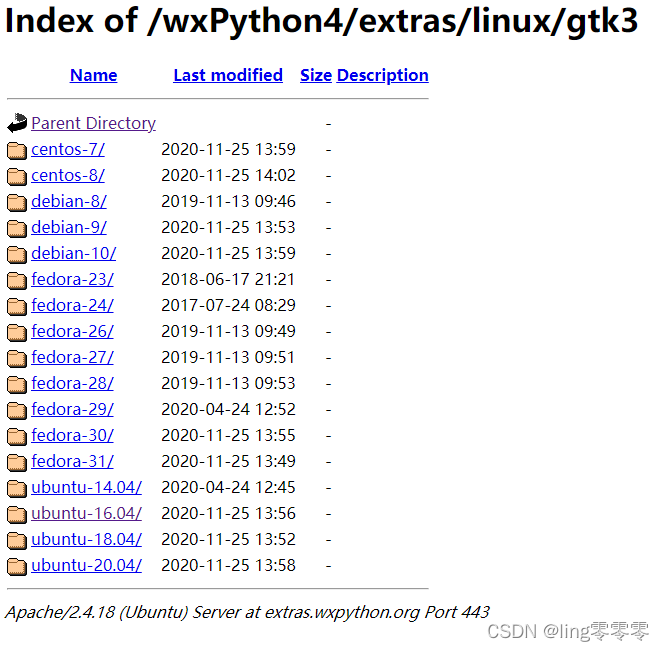664x651 pixels.
Task: Open the fedora-29/ directory link
Action: (72, 410)
